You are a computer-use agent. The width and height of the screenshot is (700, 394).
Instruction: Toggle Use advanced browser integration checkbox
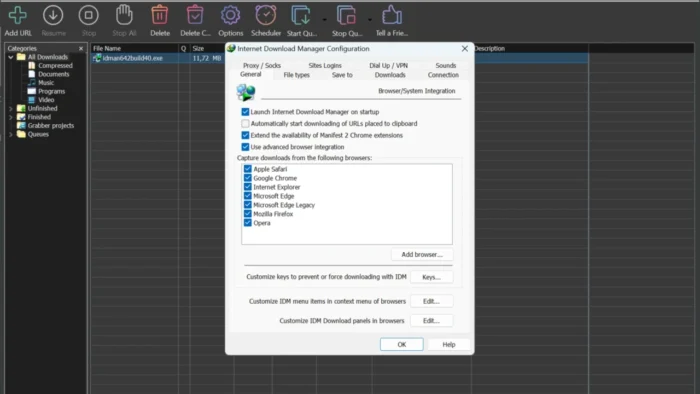point(245,147)
